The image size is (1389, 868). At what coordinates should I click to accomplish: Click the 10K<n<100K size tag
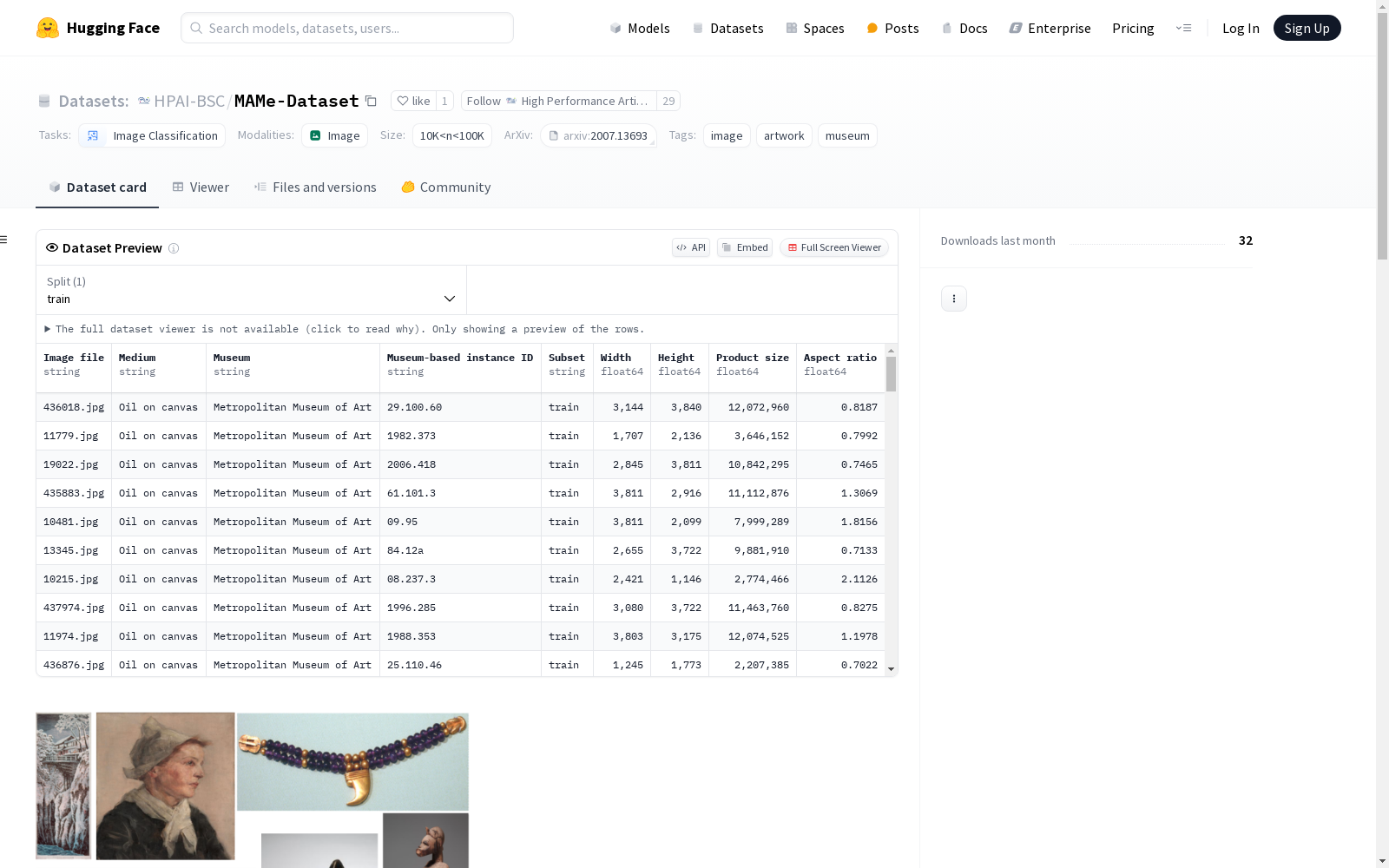pyautogui.click(x=452, y=135)
